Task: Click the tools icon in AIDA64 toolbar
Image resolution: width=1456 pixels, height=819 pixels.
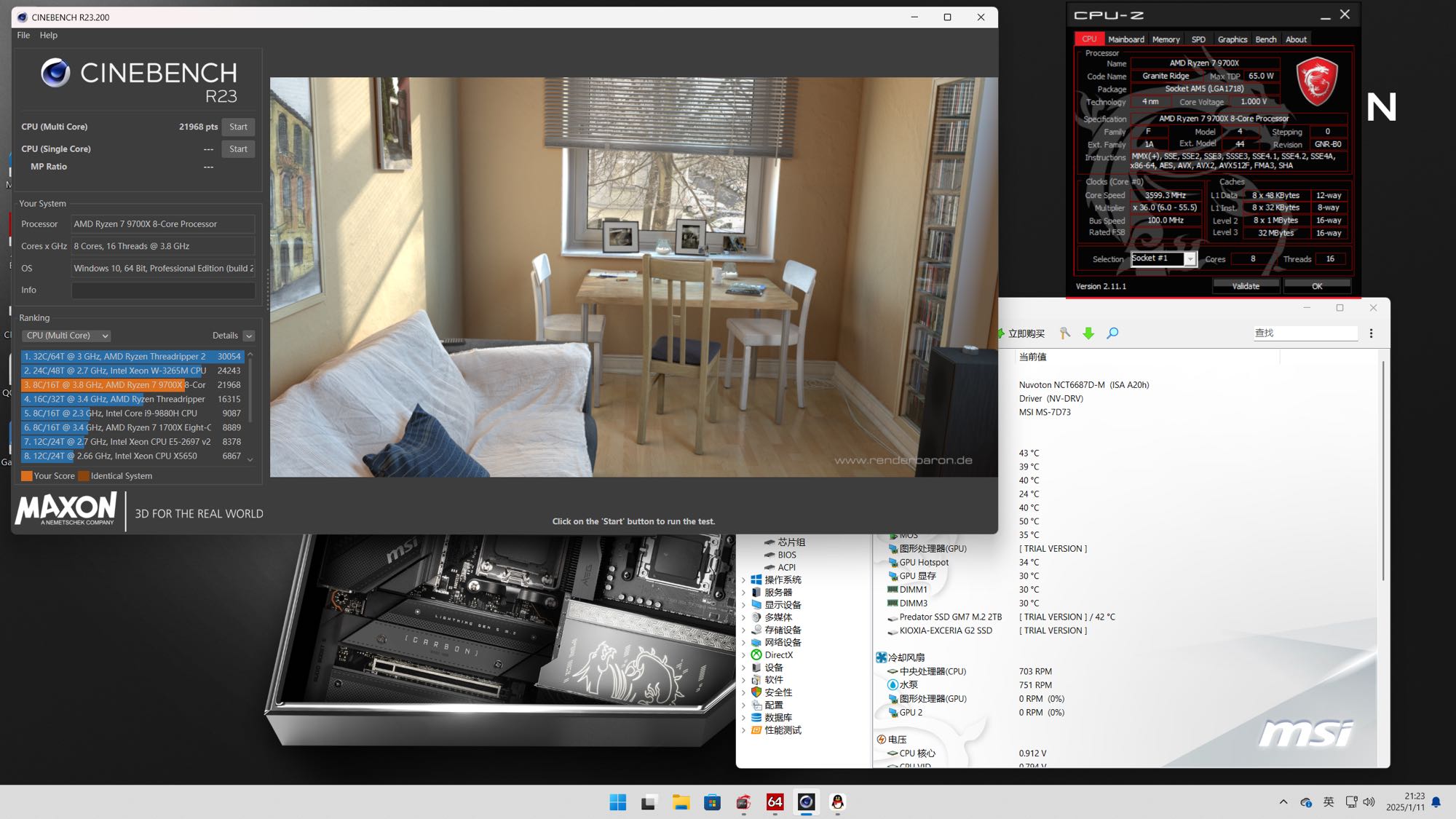Action: [1065, 333]
